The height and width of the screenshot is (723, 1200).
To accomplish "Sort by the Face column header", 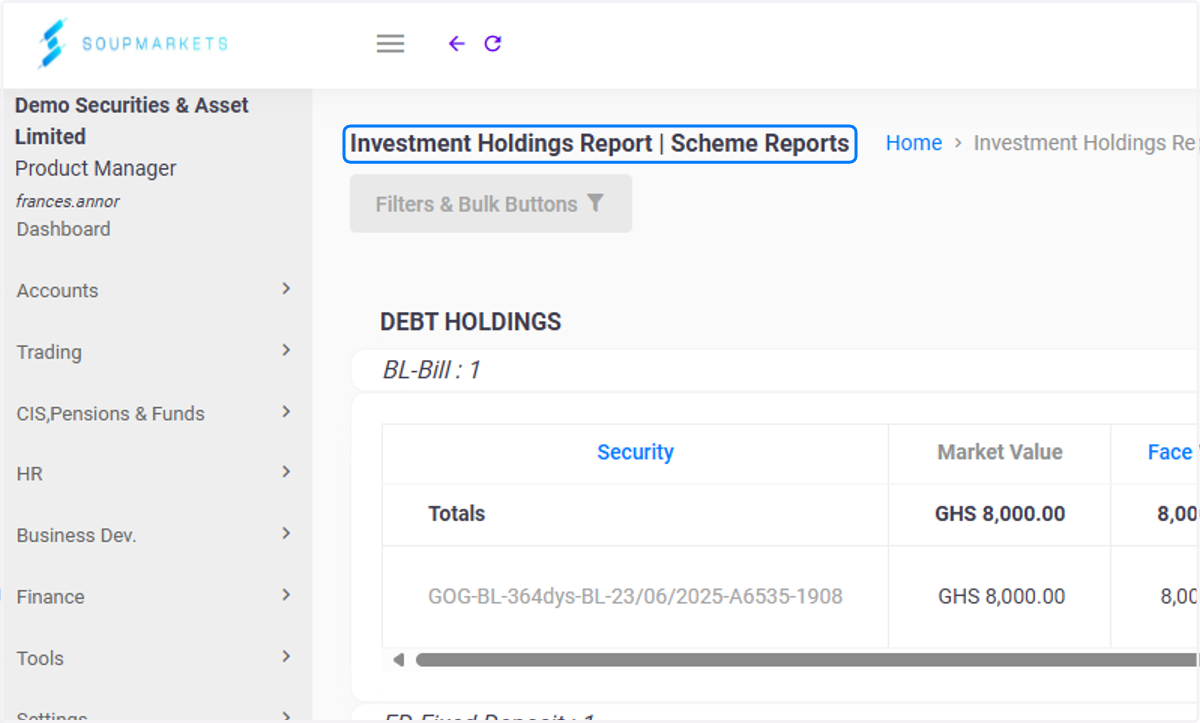I will tap(1172, 452).
